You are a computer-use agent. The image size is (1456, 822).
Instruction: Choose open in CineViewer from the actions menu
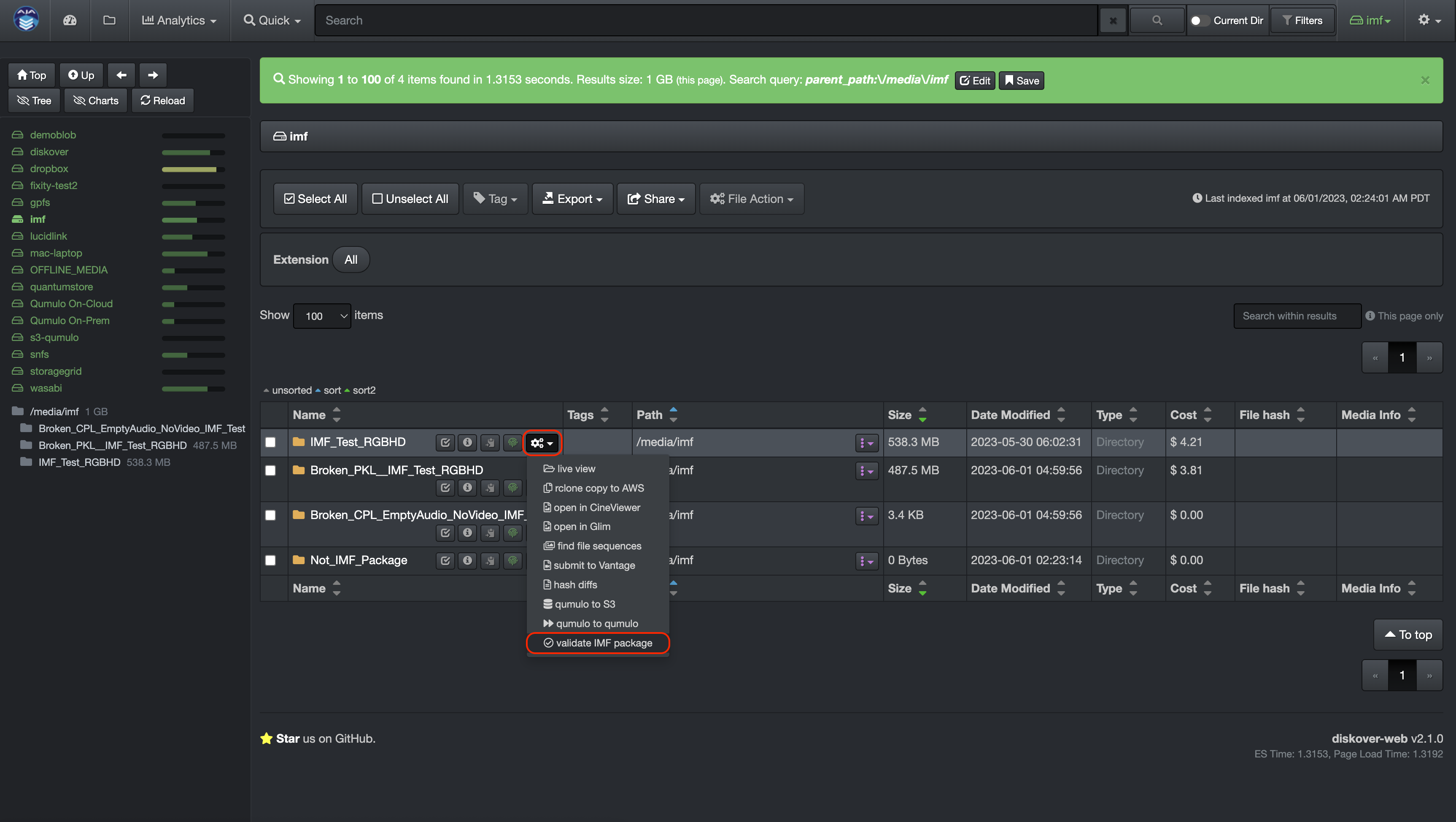coord(596,507)
